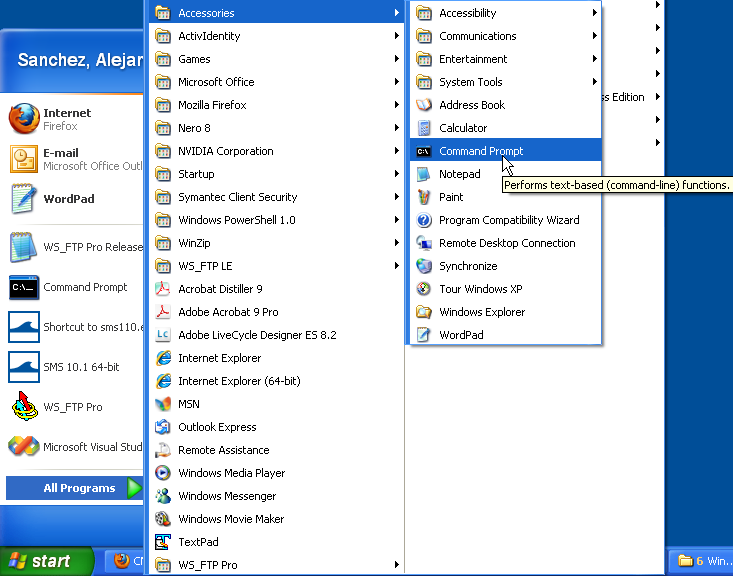Expand the System Tools submenu arrow
Image resolution: width=733 pixels, height=576 pixels.
(x=595, y=81)
